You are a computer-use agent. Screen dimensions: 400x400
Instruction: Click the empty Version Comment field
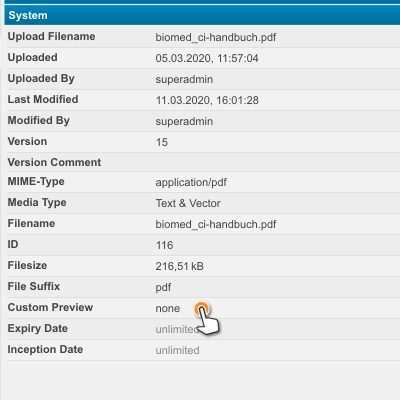pos(277,162)
